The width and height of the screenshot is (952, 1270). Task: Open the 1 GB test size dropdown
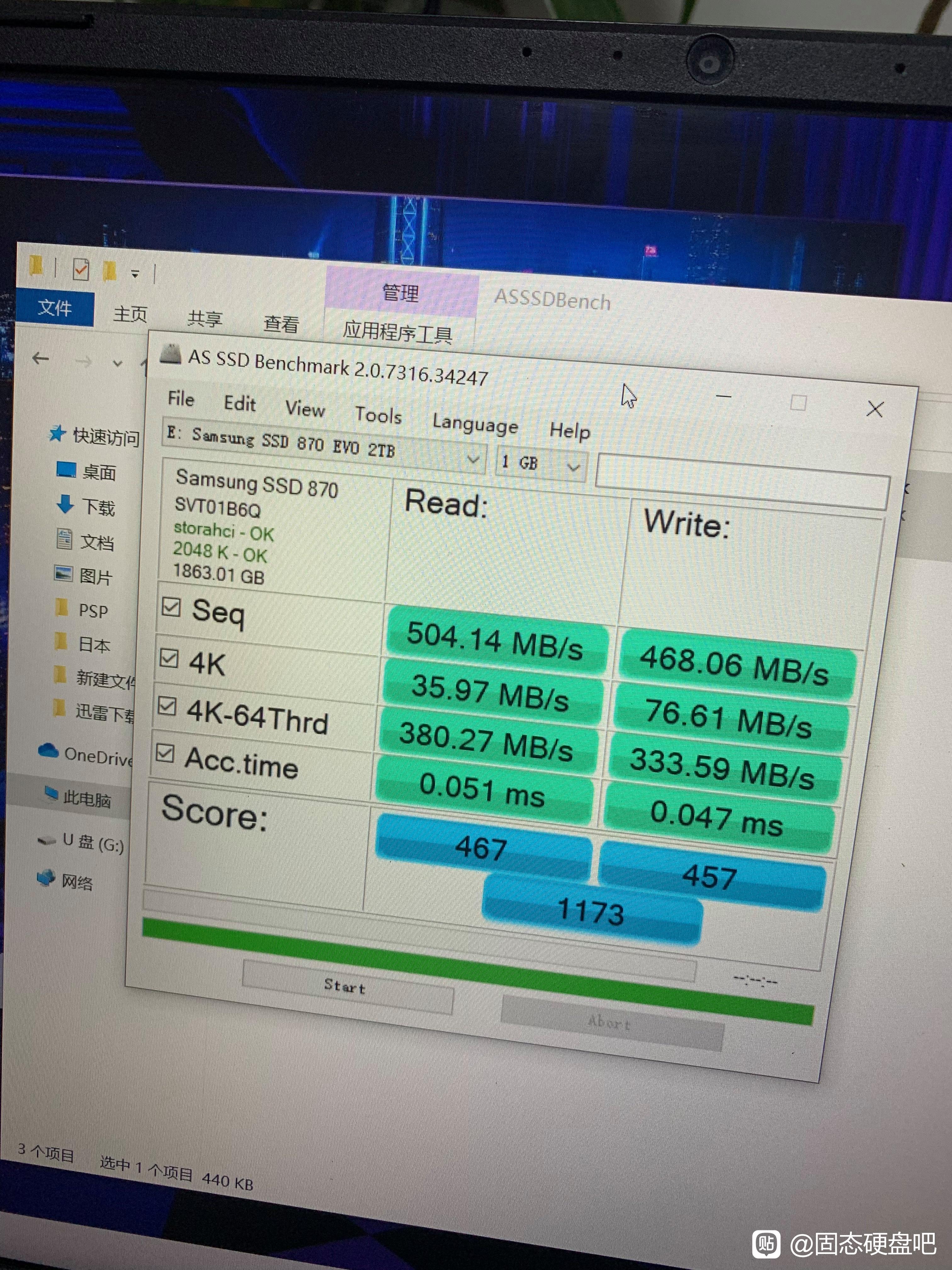[542, 464]
